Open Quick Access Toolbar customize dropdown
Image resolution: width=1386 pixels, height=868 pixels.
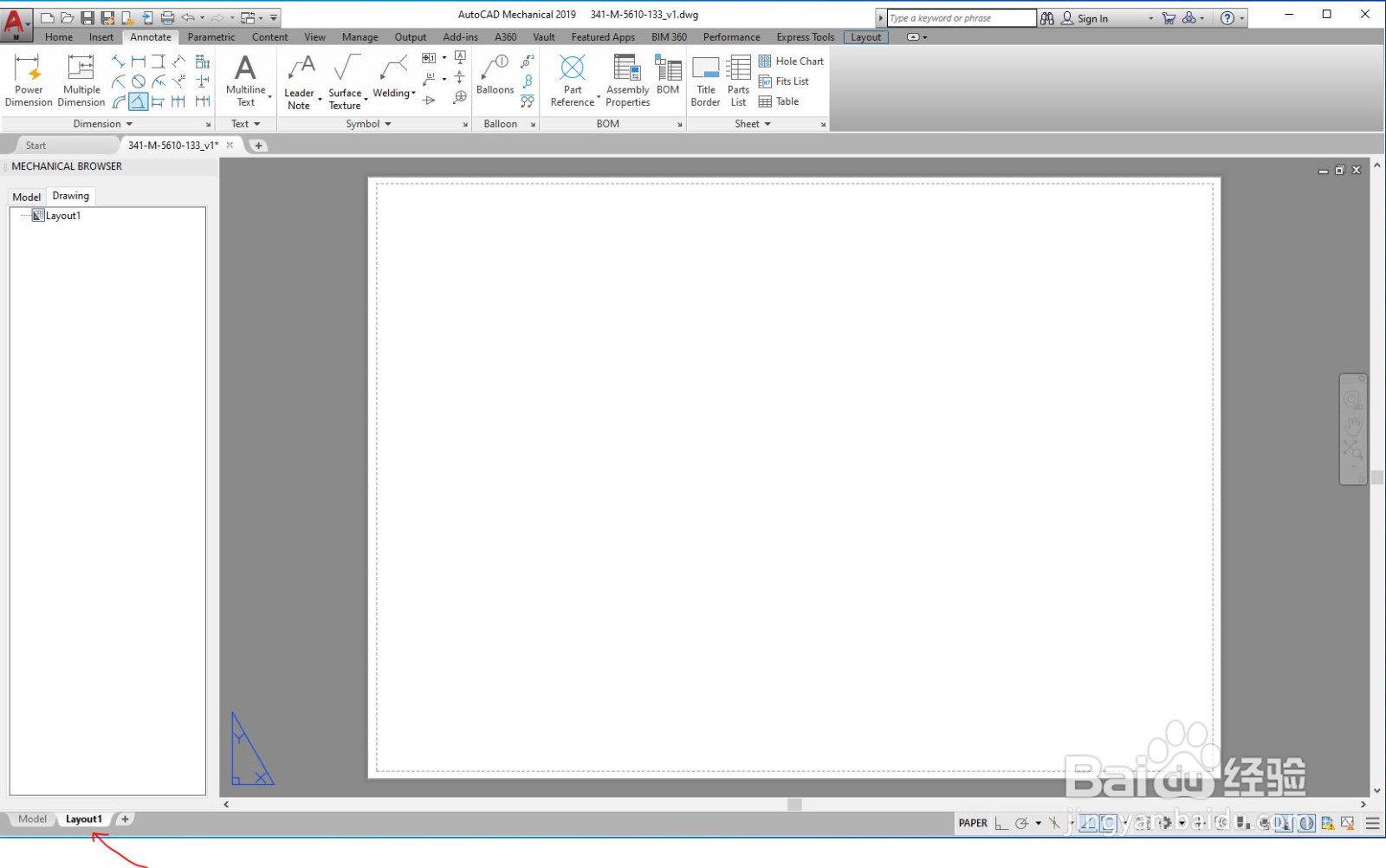[x=274, y=17]
